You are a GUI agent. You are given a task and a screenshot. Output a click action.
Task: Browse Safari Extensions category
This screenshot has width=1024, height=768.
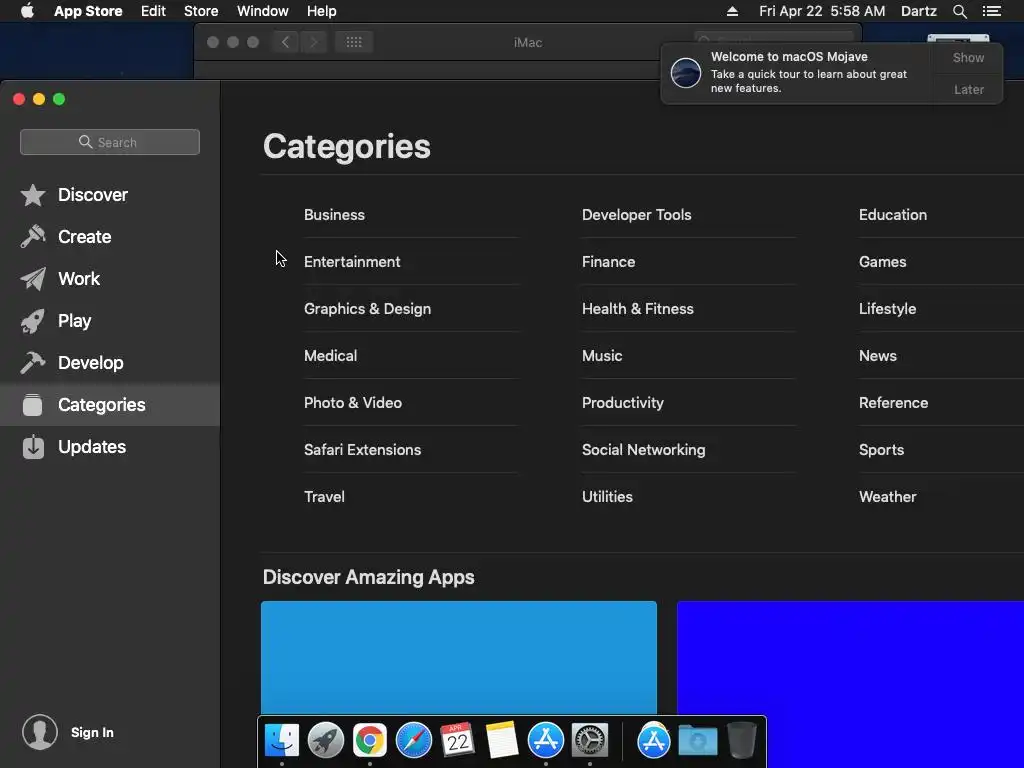click(x=362, y=450)
